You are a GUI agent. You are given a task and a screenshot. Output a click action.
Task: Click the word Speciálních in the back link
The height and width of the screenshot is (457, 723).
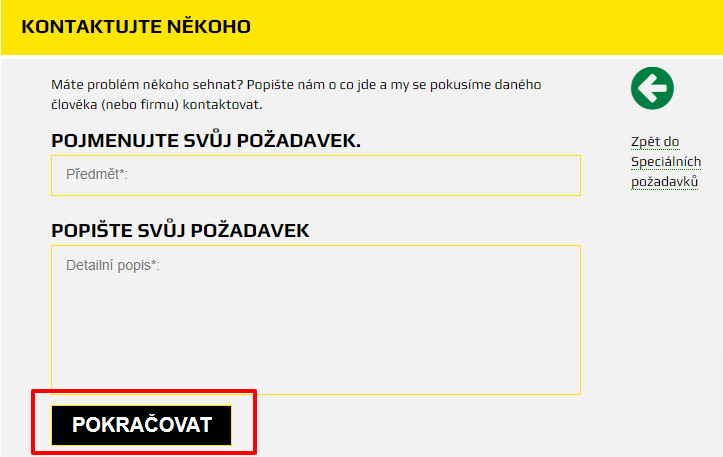click(666, 162)
